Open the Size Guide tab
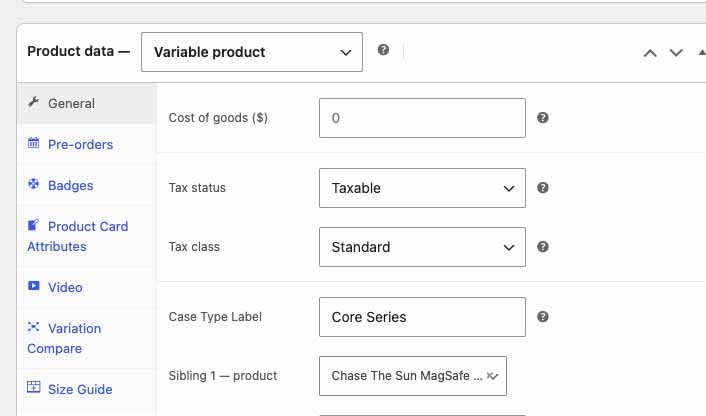The height and width of the screenshot is (416, 706). [x=86, y=389]
